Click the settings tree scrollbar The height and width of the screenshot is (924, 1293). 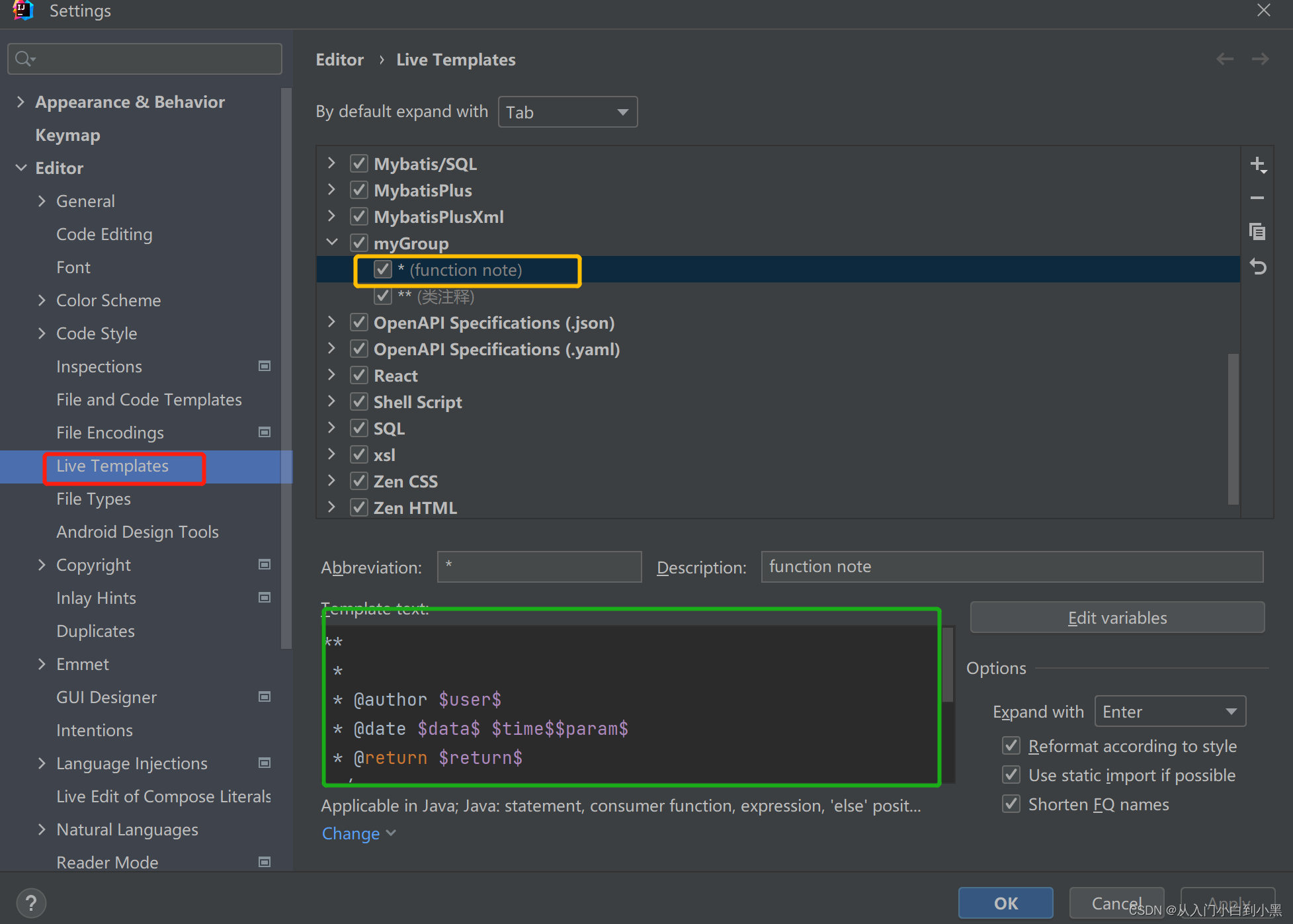click(x=286, y=368)
